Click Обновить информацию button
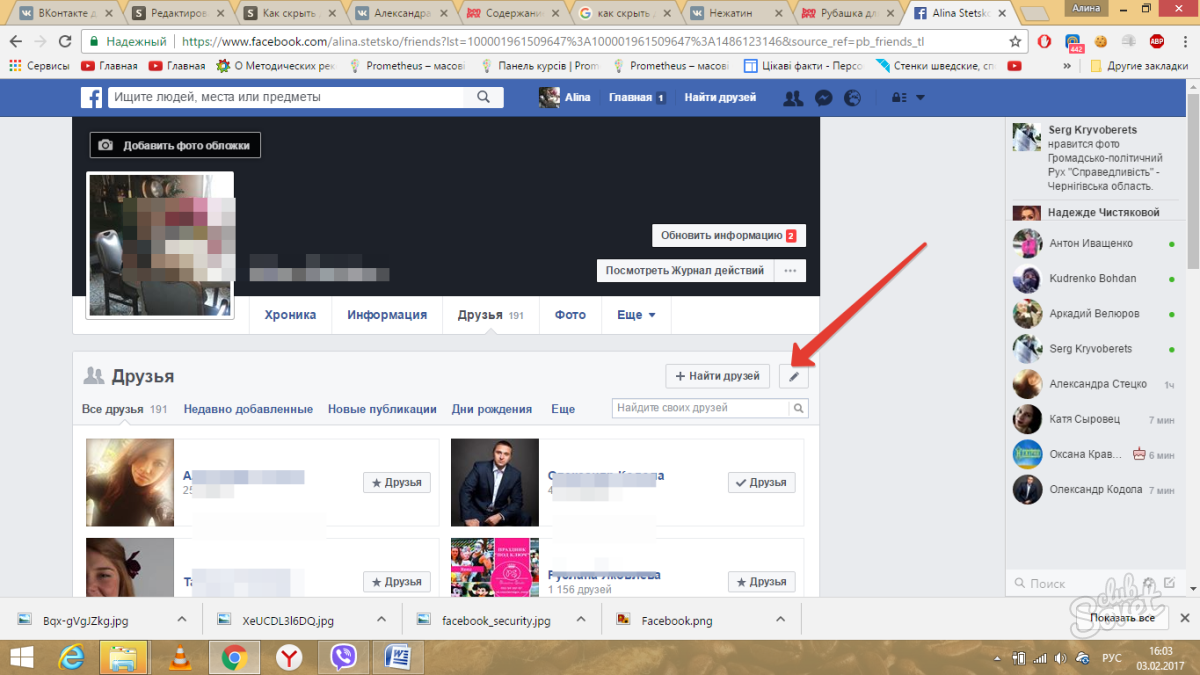 [x=729, y=236]
